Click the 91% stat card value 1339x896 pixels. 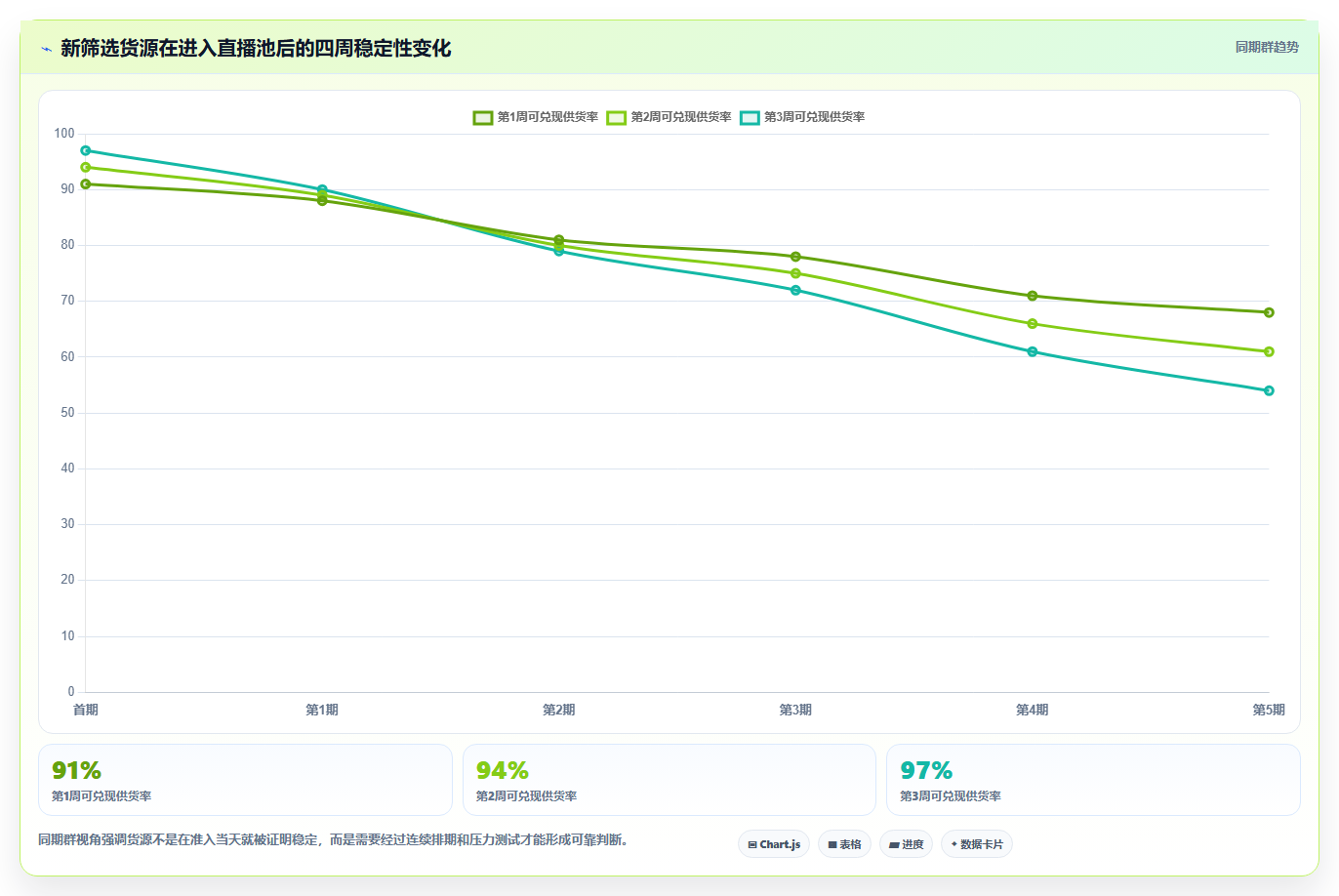[x=76, y=770]
